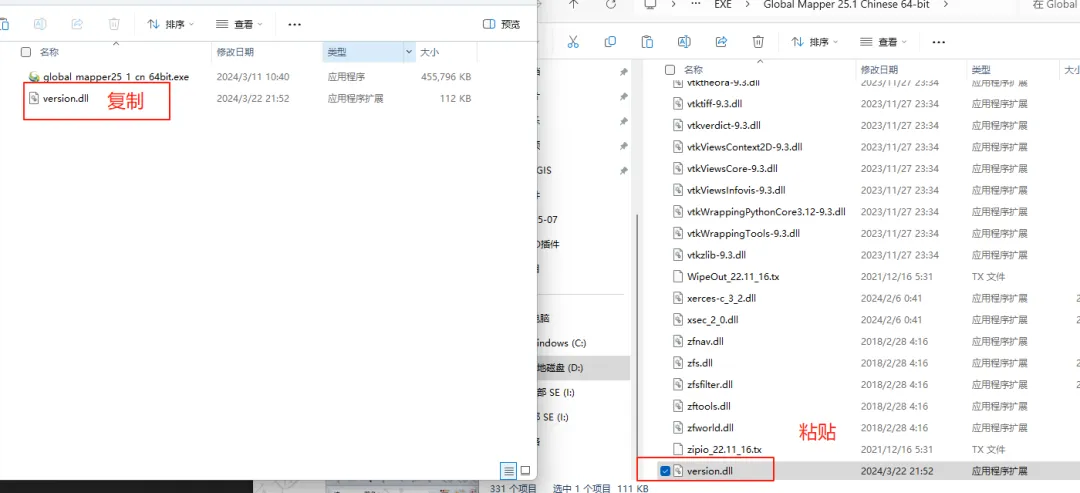Viewport: 1080px width, 493px height.
Task: Click Global Mapper 25.1 Chinese 64-bit breadcrumb
Action: [x=849, y=4]
